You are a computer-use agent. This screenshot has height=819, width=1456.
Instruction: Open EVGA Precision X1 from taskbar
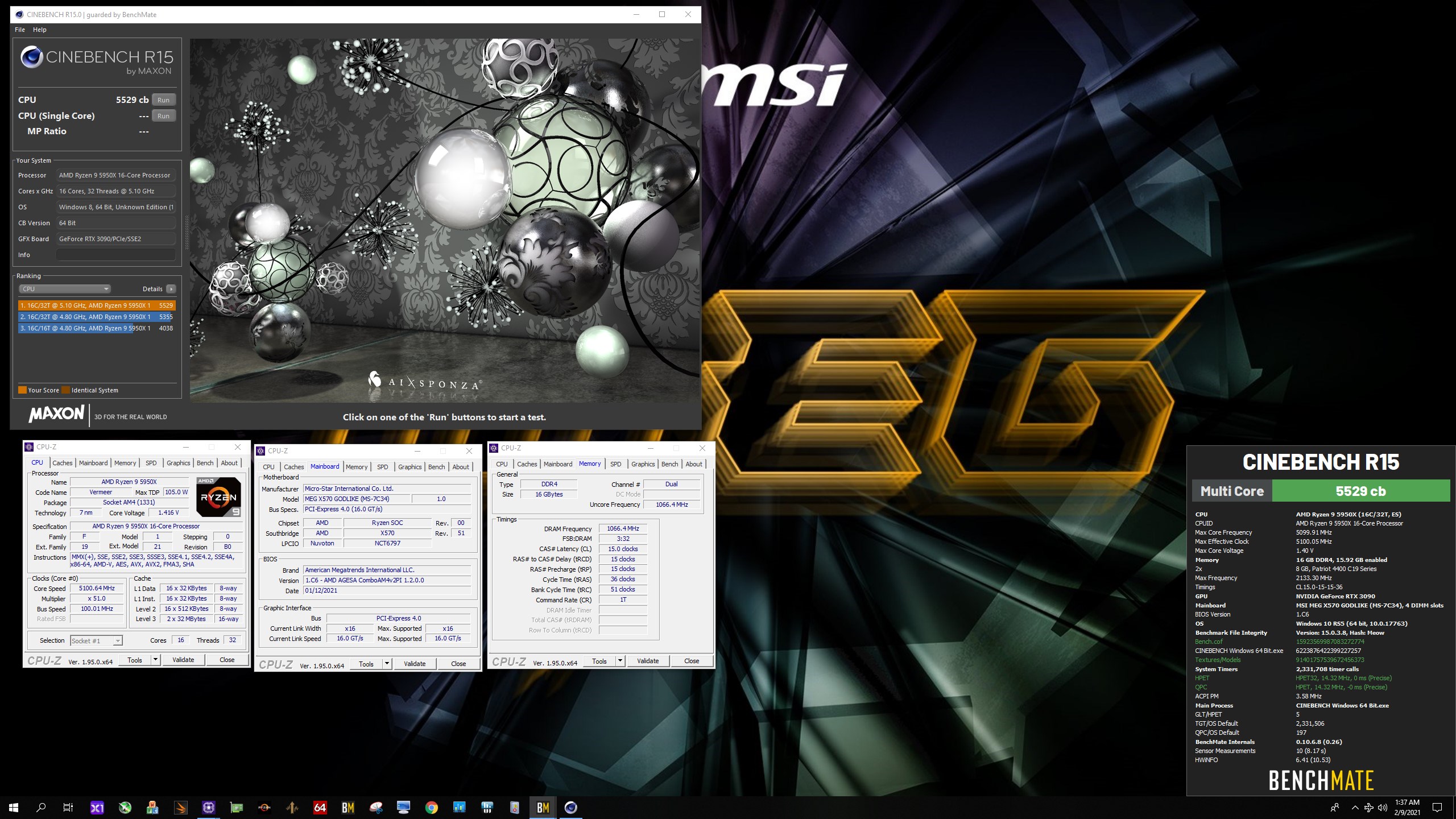point(97,807)
